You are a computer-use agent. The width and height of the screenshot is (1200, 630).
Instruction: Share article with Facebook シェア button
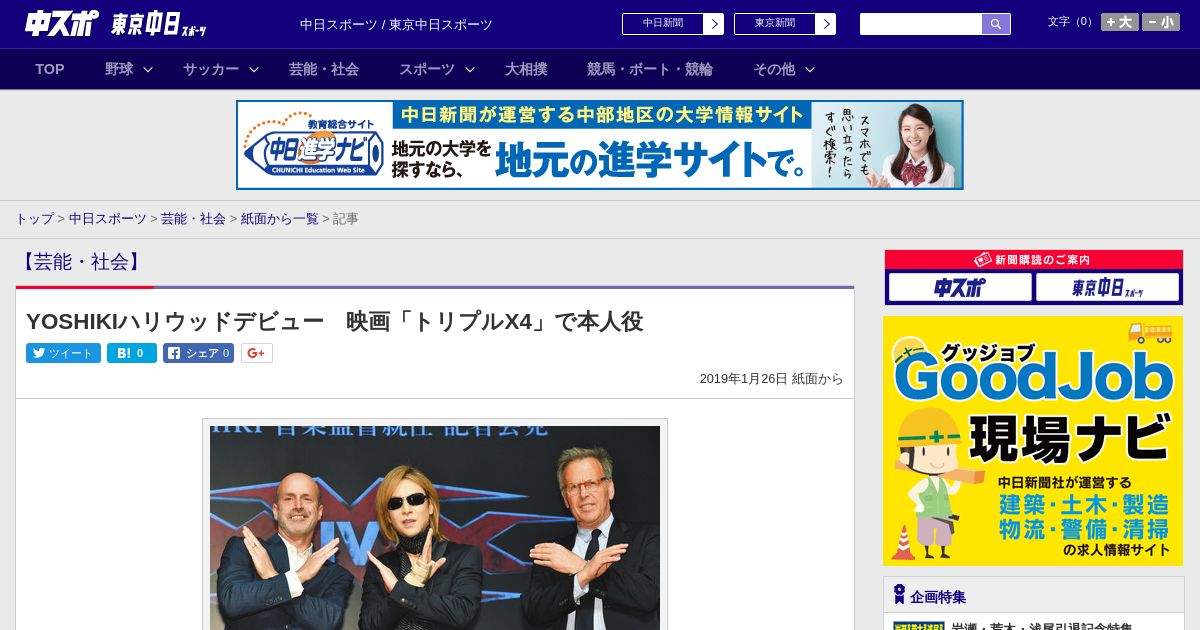(x=199, y=353)
